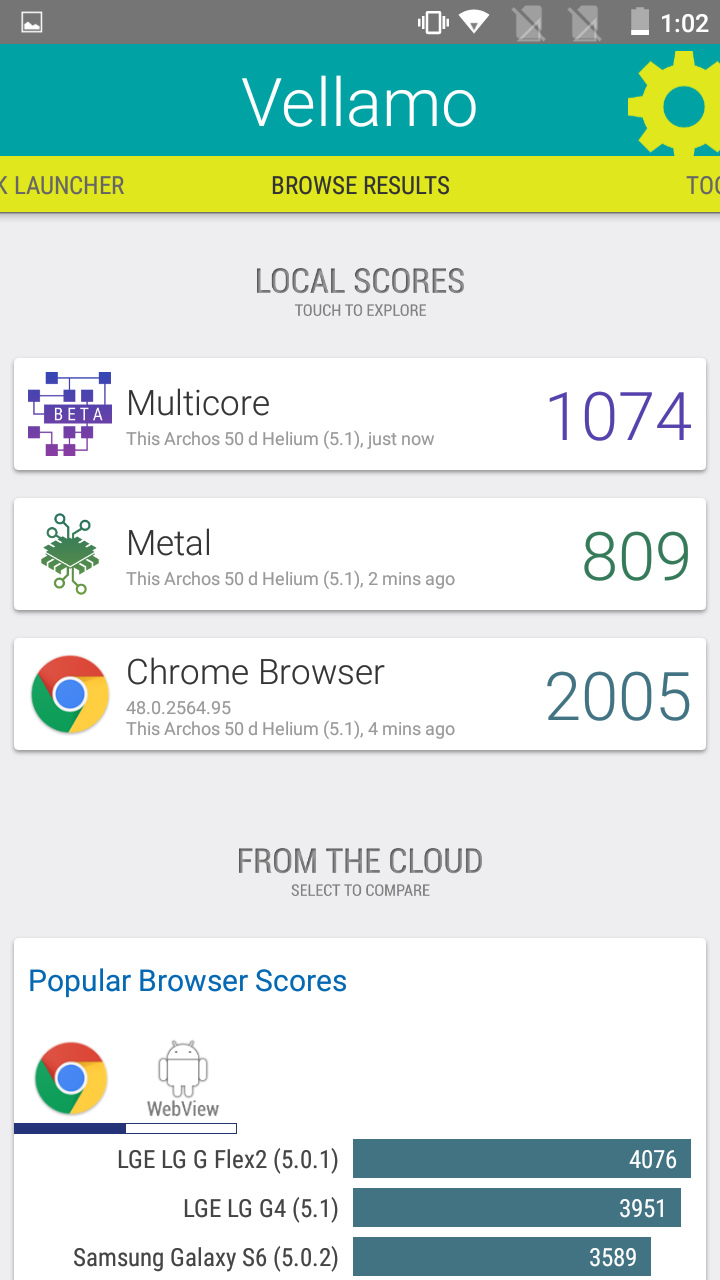Select the WebView Android icon
720x1280 pixels.
pyautogui.click(x=182, y=1078)
